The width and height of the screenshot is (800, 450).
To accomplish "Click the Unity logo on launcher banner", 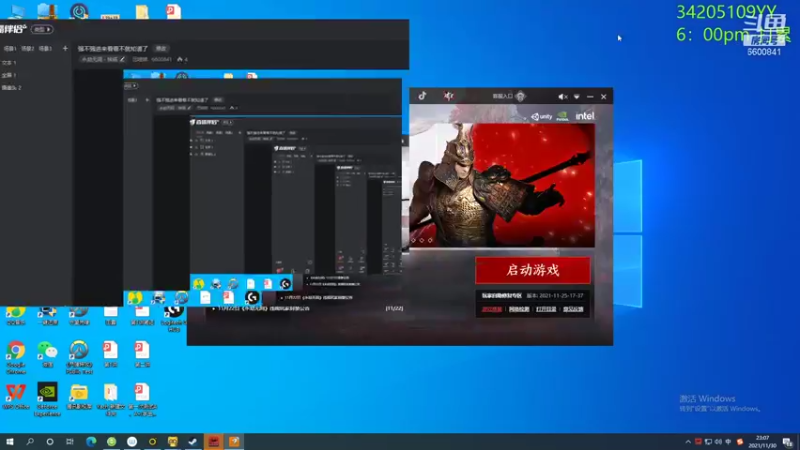I will click(x=541, y=116).
